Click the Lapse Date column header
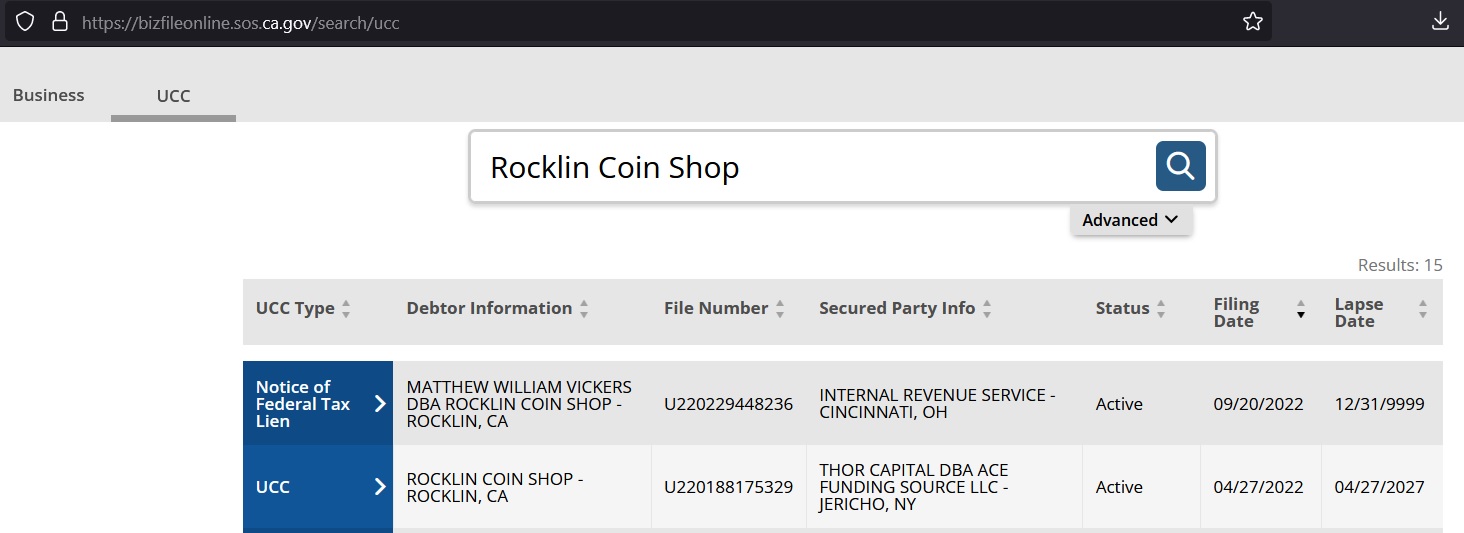The width and height of the screenshot is (1464, 533). pos(1359,312)
